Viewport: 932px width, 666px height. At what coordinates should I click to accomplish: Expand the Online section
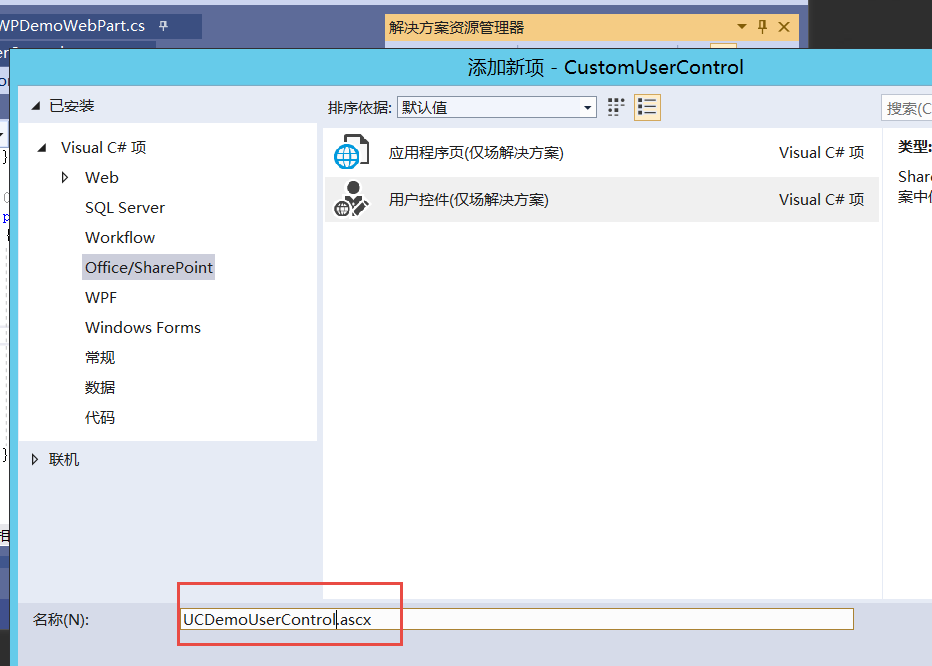pos(34,459)
